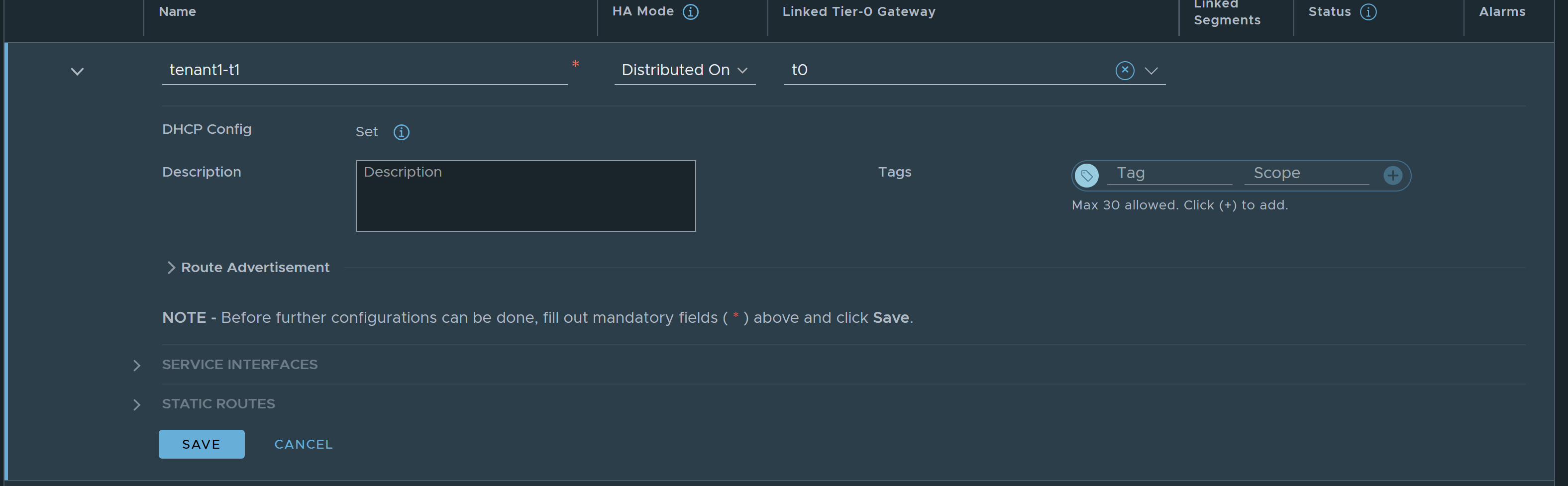
Task: Open the Linked Tier-0 Gateway dropdown arrow
Action: [1150, 71]
